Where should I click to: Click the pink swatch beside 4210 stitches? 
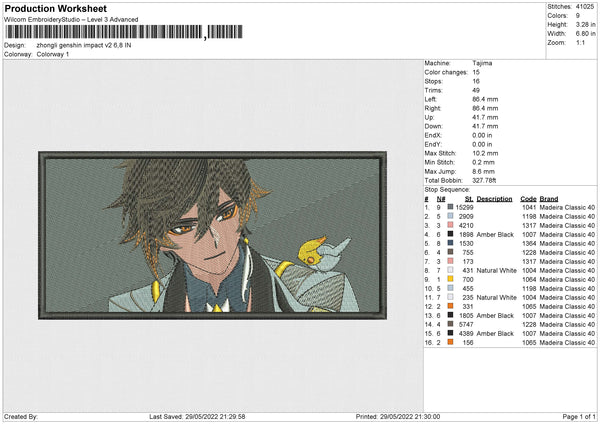coord(450,225)
